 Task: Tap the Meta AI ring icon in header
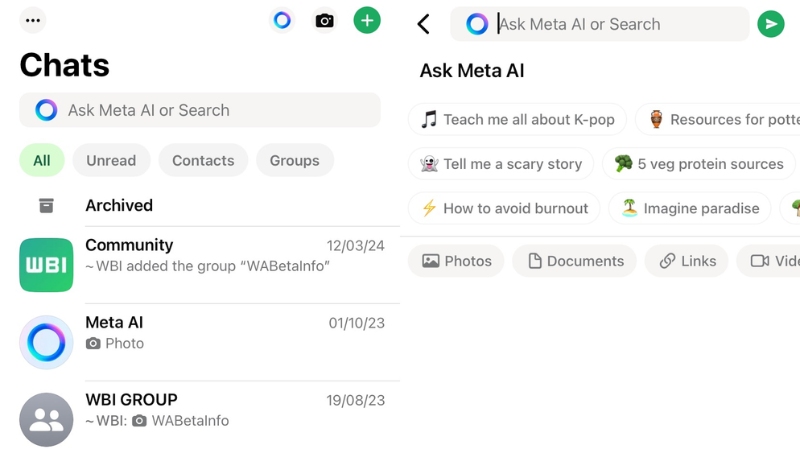(282, 20)
